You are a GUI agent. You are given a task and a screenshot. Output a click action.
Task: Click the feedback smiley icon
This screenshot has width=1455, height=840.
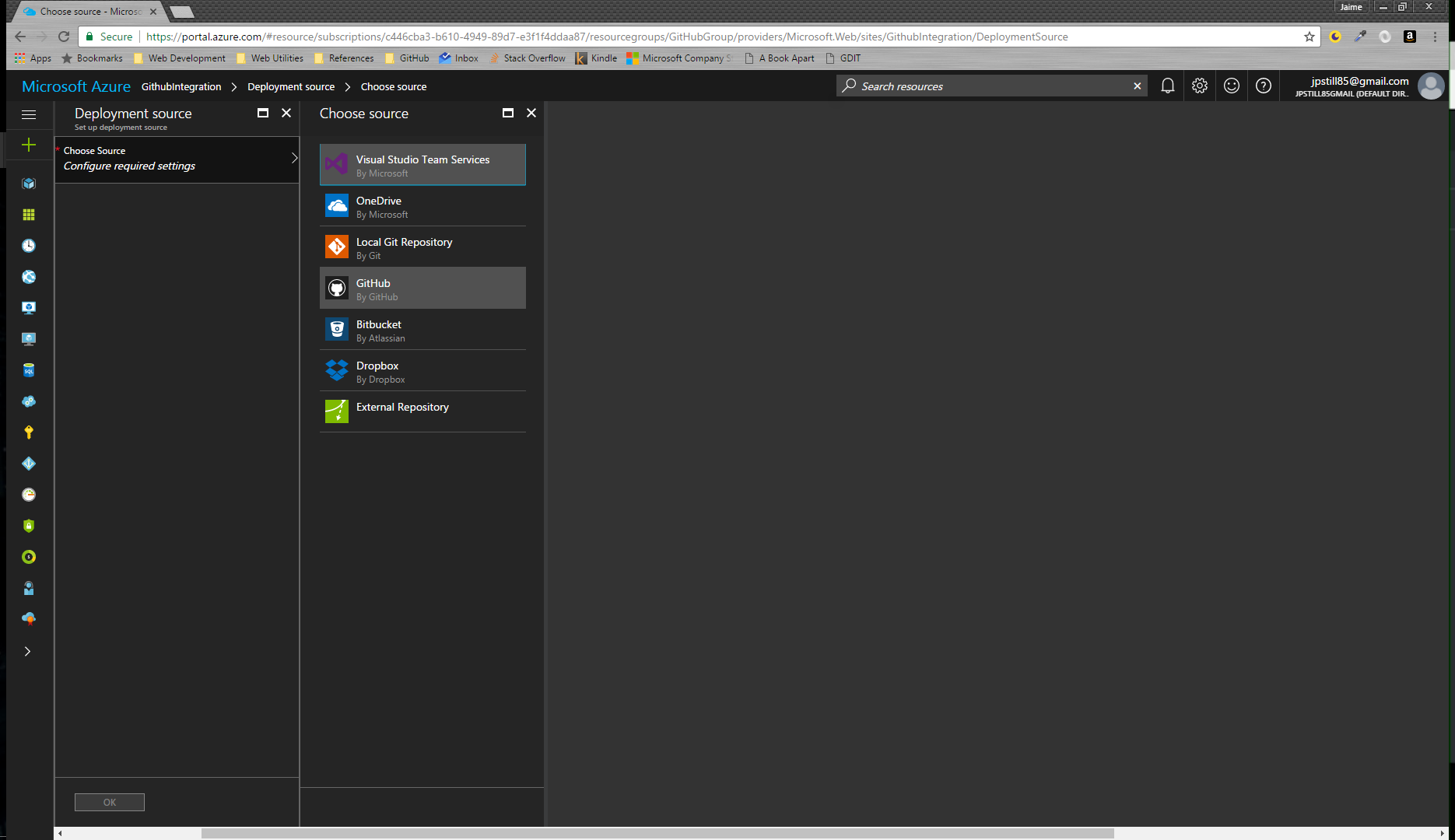pyautogui.click(x=1231, y=86)
